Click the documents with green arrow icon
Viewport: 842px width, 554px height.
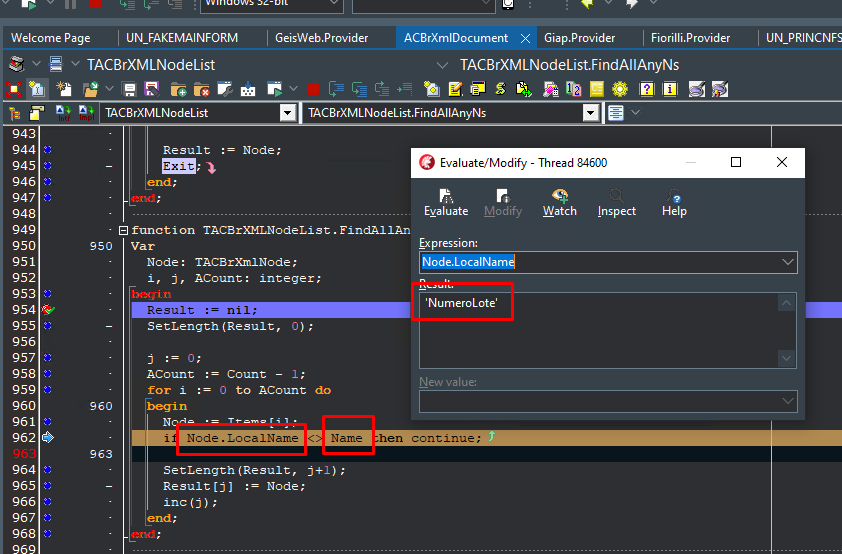[x=524, y=89]
